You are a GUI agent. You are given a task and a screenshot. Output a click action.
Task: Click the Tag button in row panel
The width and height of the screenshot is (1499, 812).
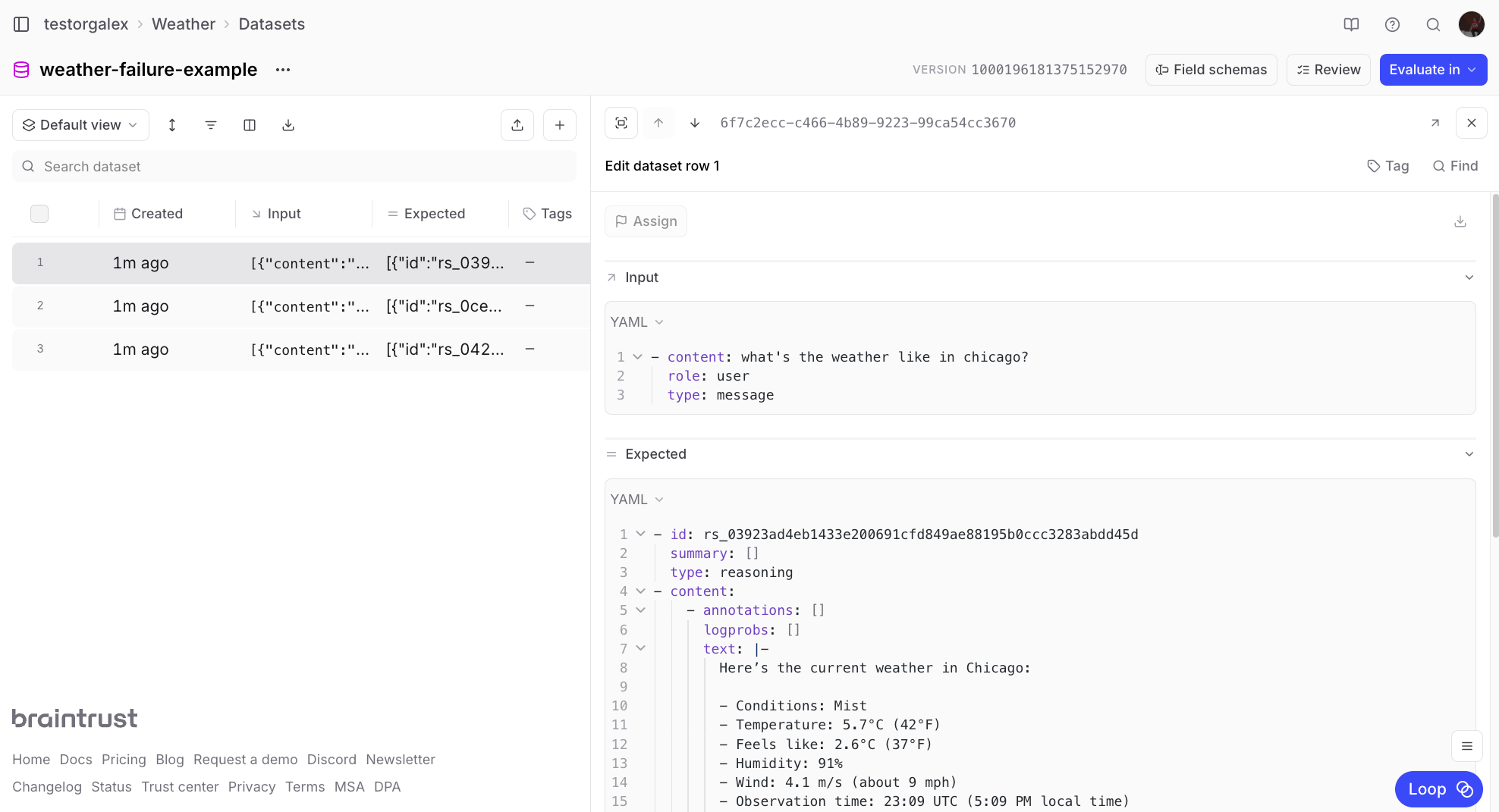(1388, 166)
